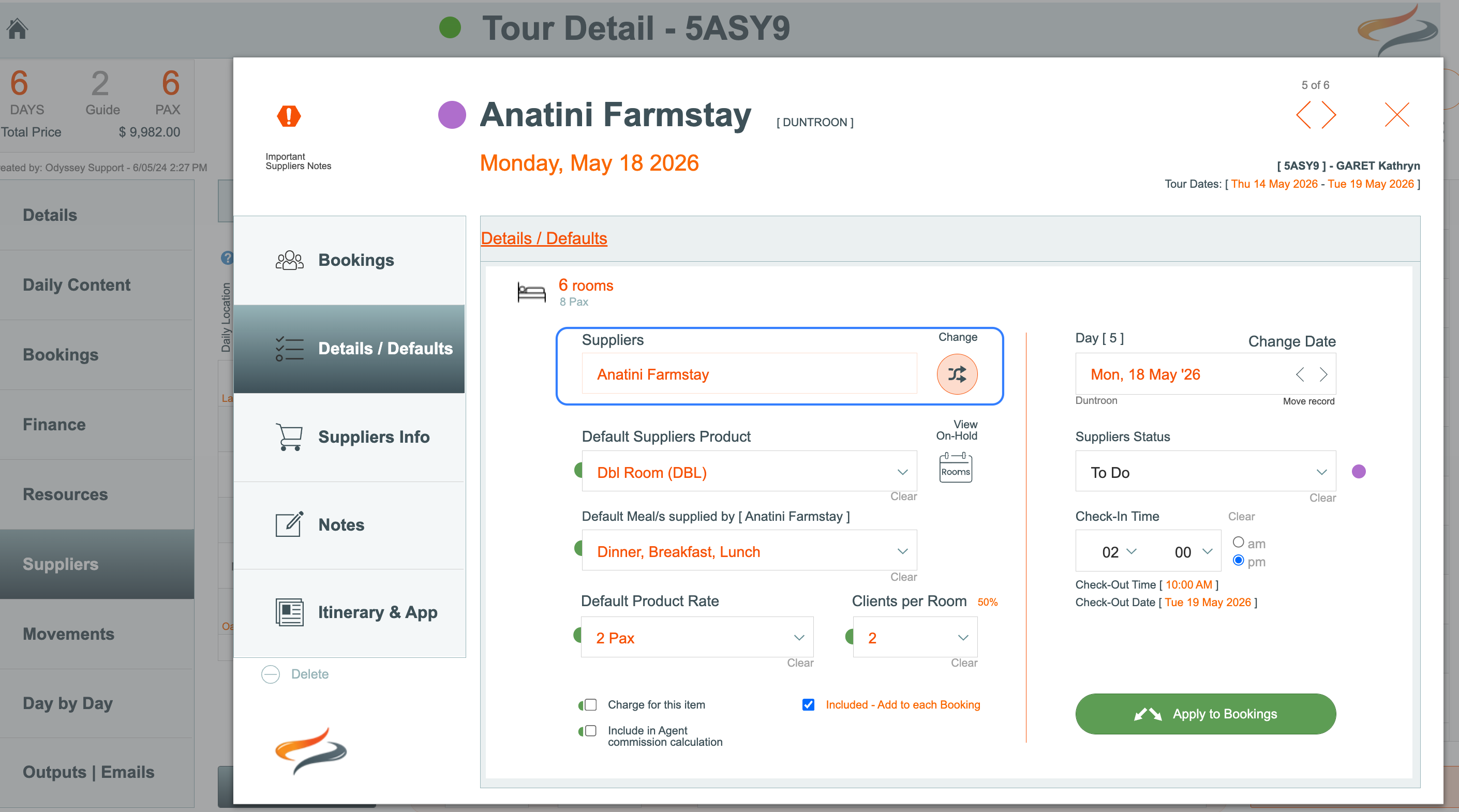The image size is (1459, 812).
Task: Uncheck Included - Add to each Booking
Action: (808, 704)
